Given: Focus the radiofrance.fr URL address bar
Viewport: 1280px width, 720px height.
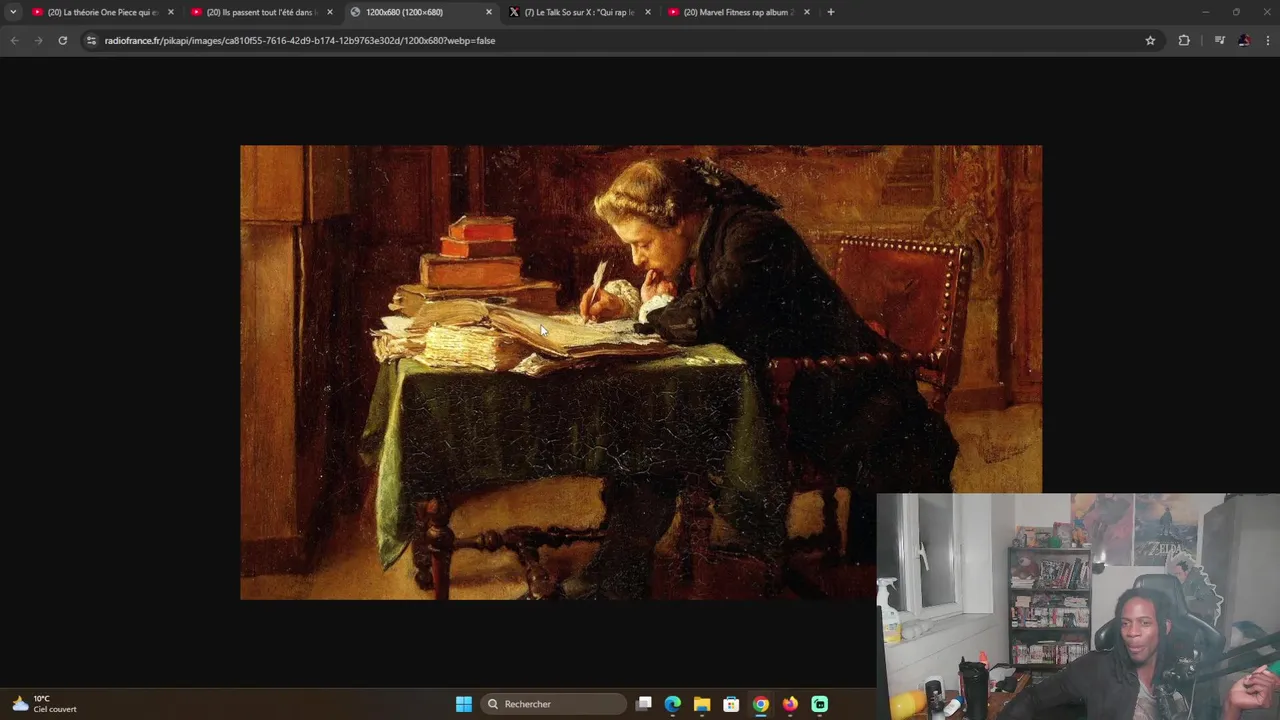Looking at the screenshot, I should coord(620,40).
